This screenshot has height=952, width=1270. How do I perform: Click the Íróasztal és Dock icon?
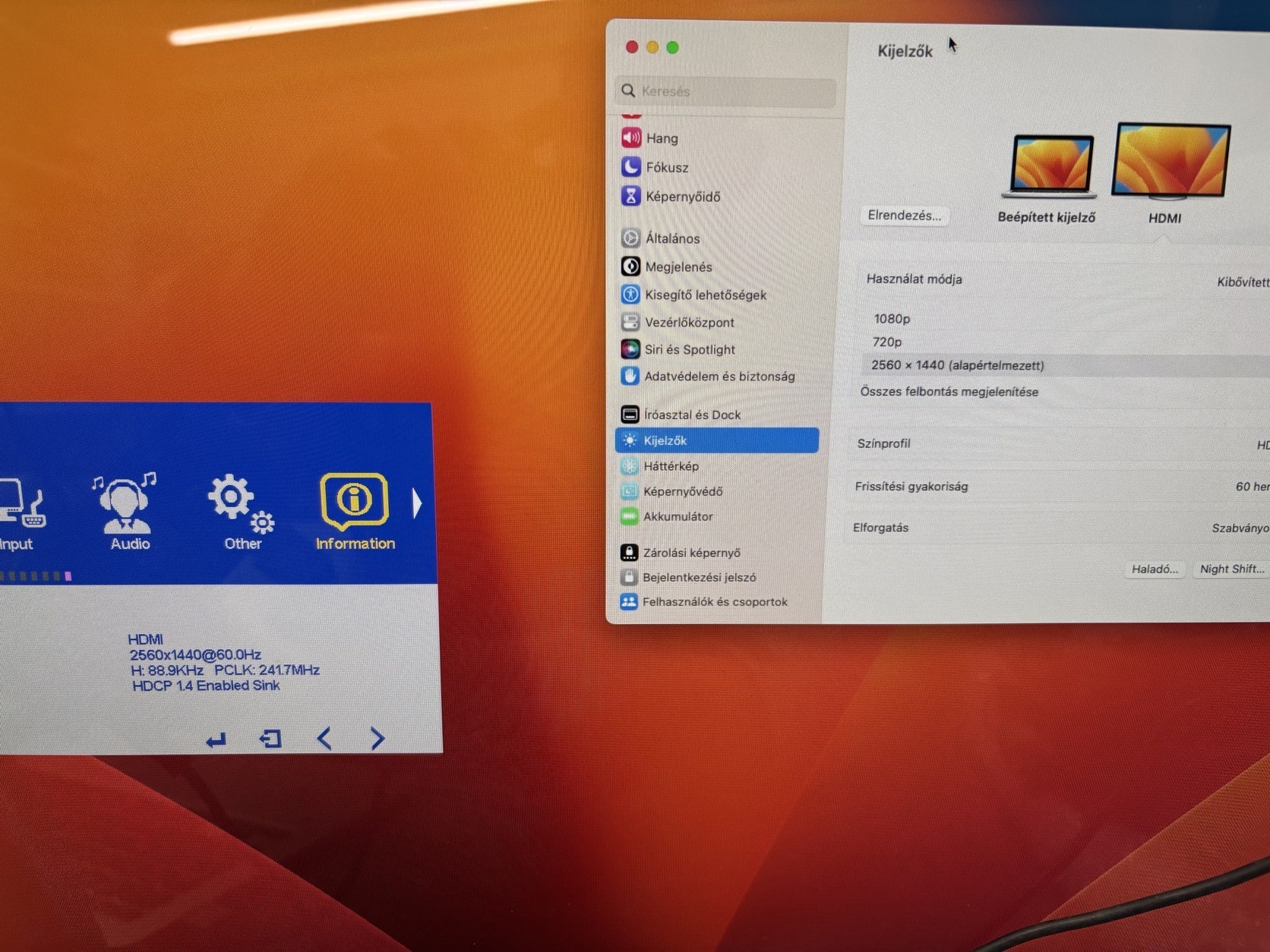(x=630, y=414)
